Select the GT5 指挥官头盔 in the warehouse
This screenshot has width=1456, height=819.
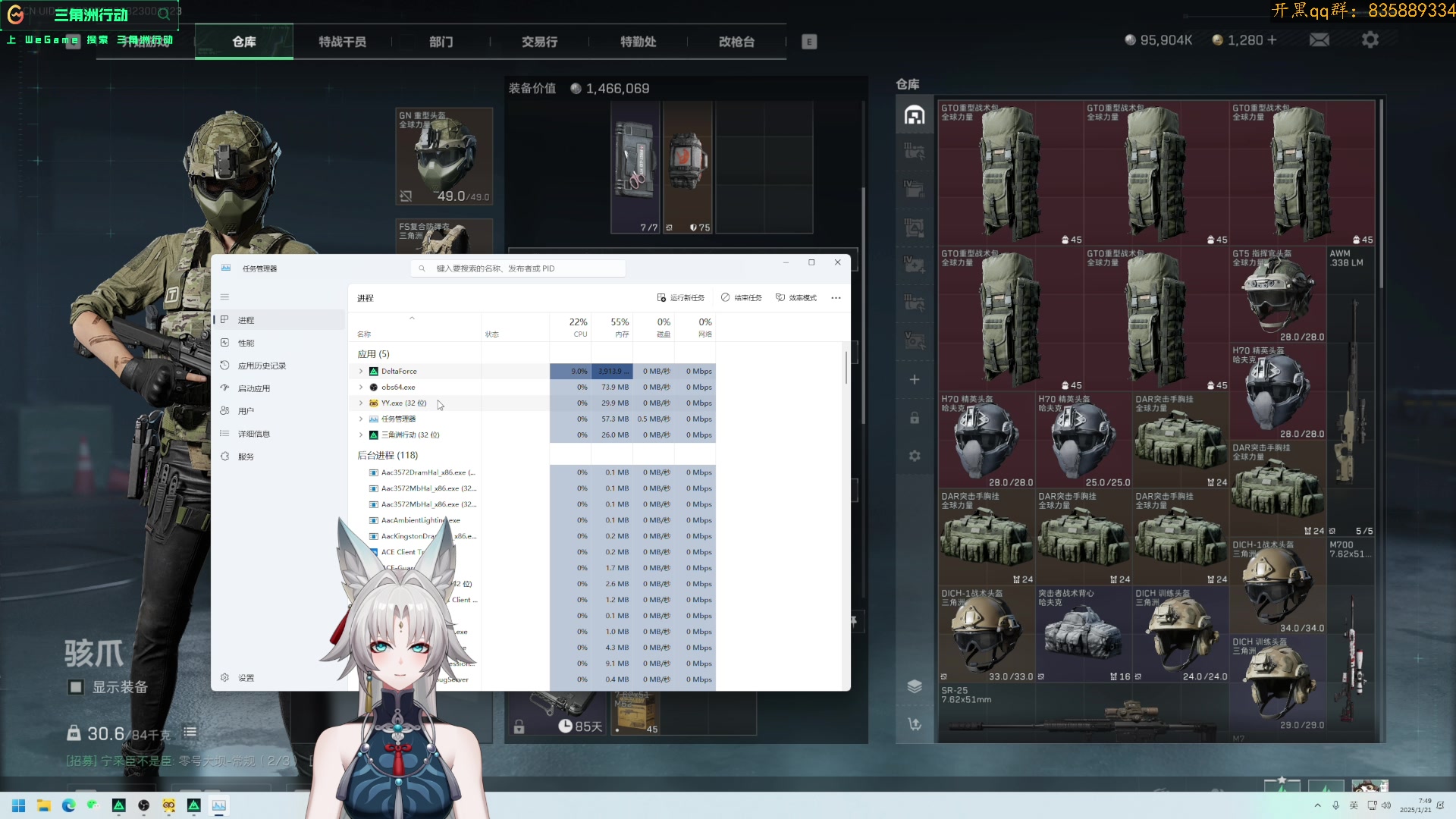[x=1278, y=296]
